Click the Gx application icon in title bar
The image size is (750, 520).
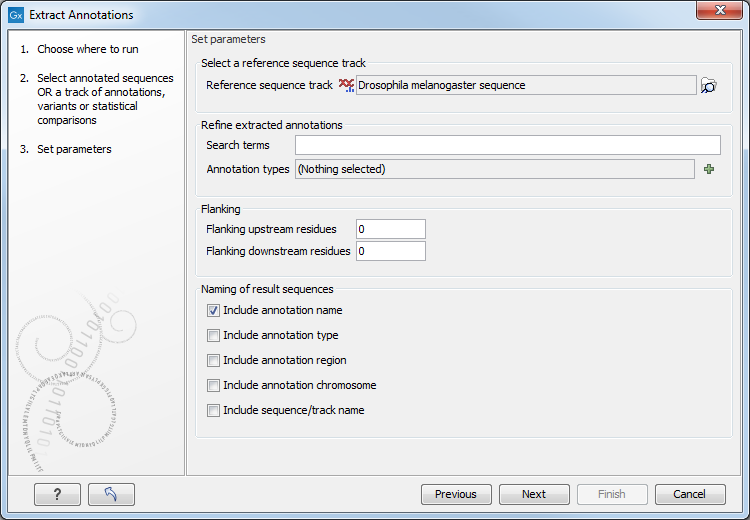pyautogui.click(x=16, y=15)
